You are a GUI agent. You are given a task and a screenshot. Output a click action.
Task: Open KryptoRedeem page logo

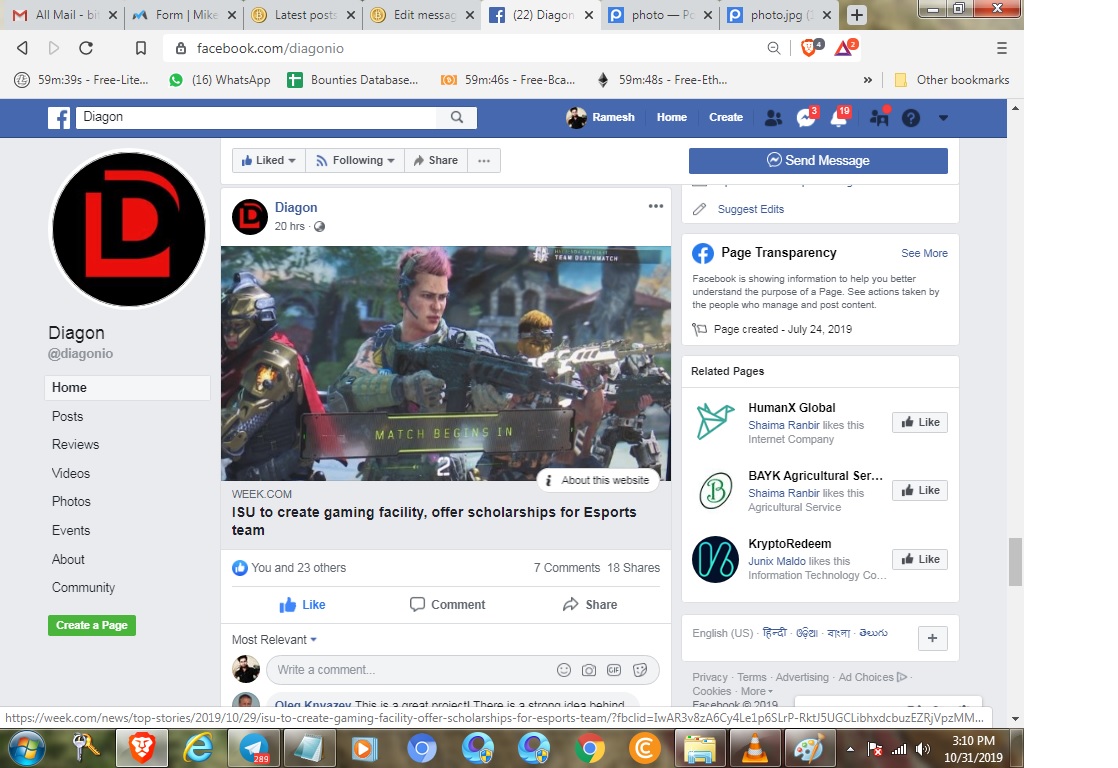click(x=715, y=559)
